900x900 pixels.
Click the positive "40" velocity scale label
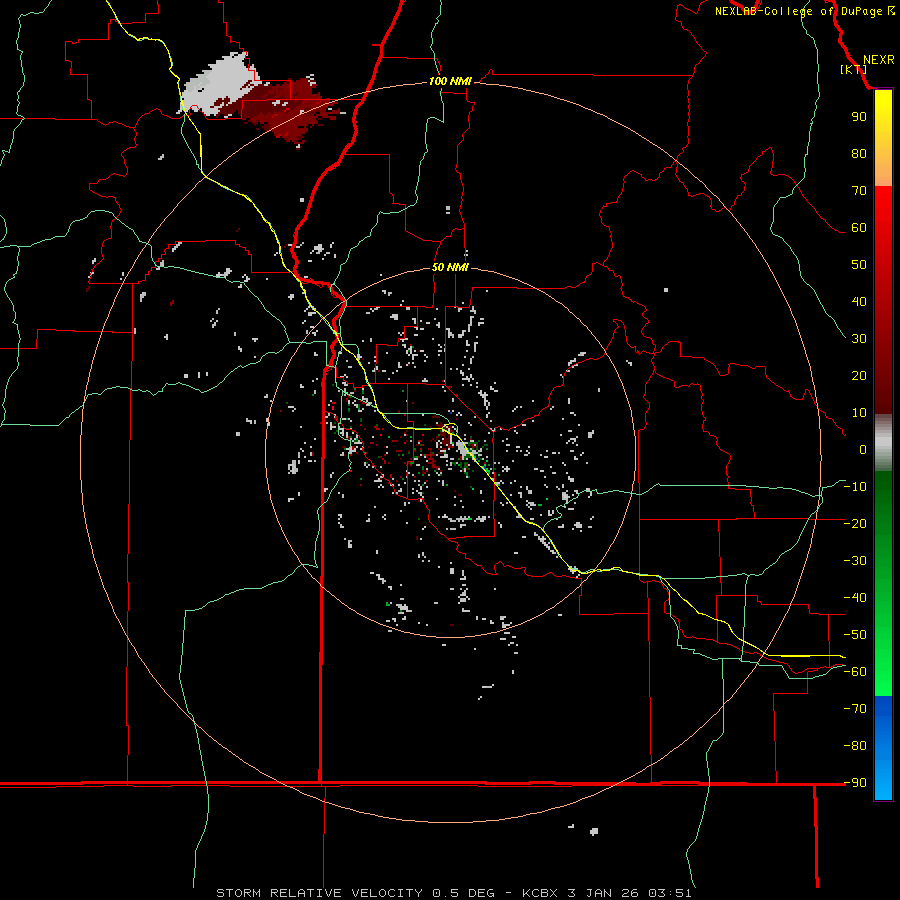pyautogui.click(x=859, y=301)
